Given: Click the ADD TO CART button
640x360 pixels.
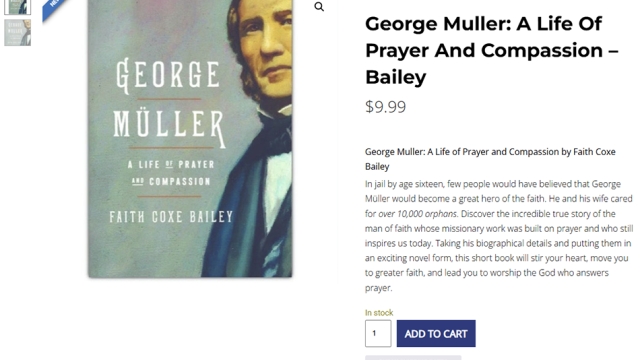Looking at the screenshot, I should click(x=436, y=333).
